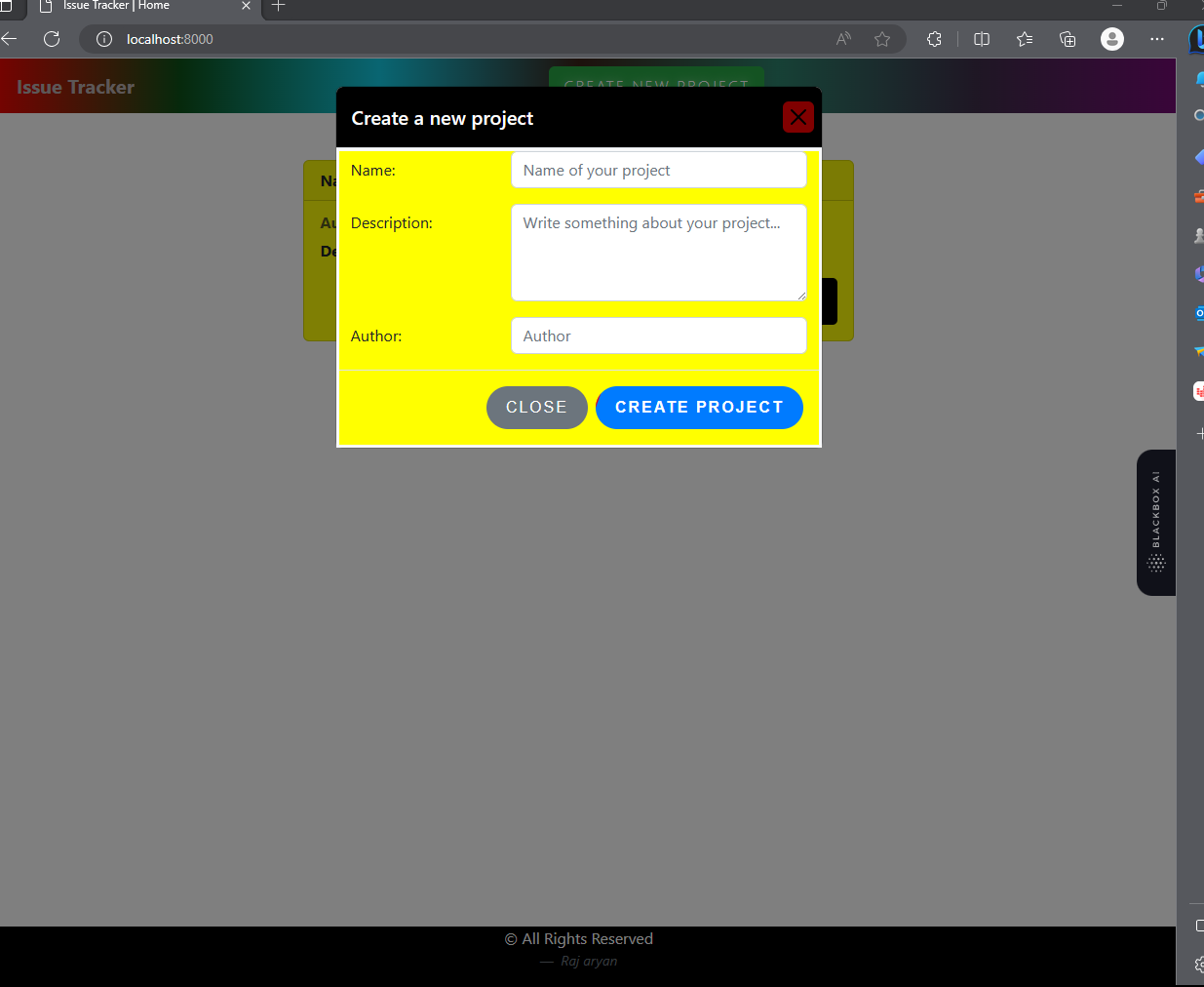Click into the project Description textarea
The width and height of the screenshot is (1204, 987).
658,253
